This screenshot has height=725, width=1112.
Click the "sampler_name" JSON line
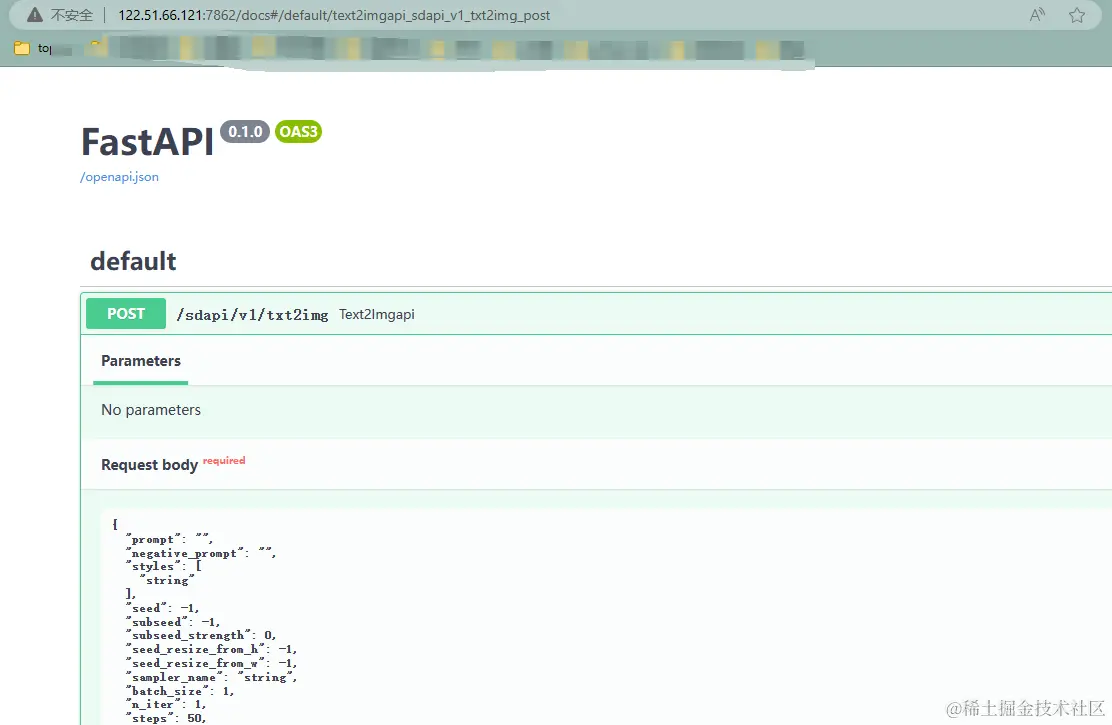tap(211, 677)
